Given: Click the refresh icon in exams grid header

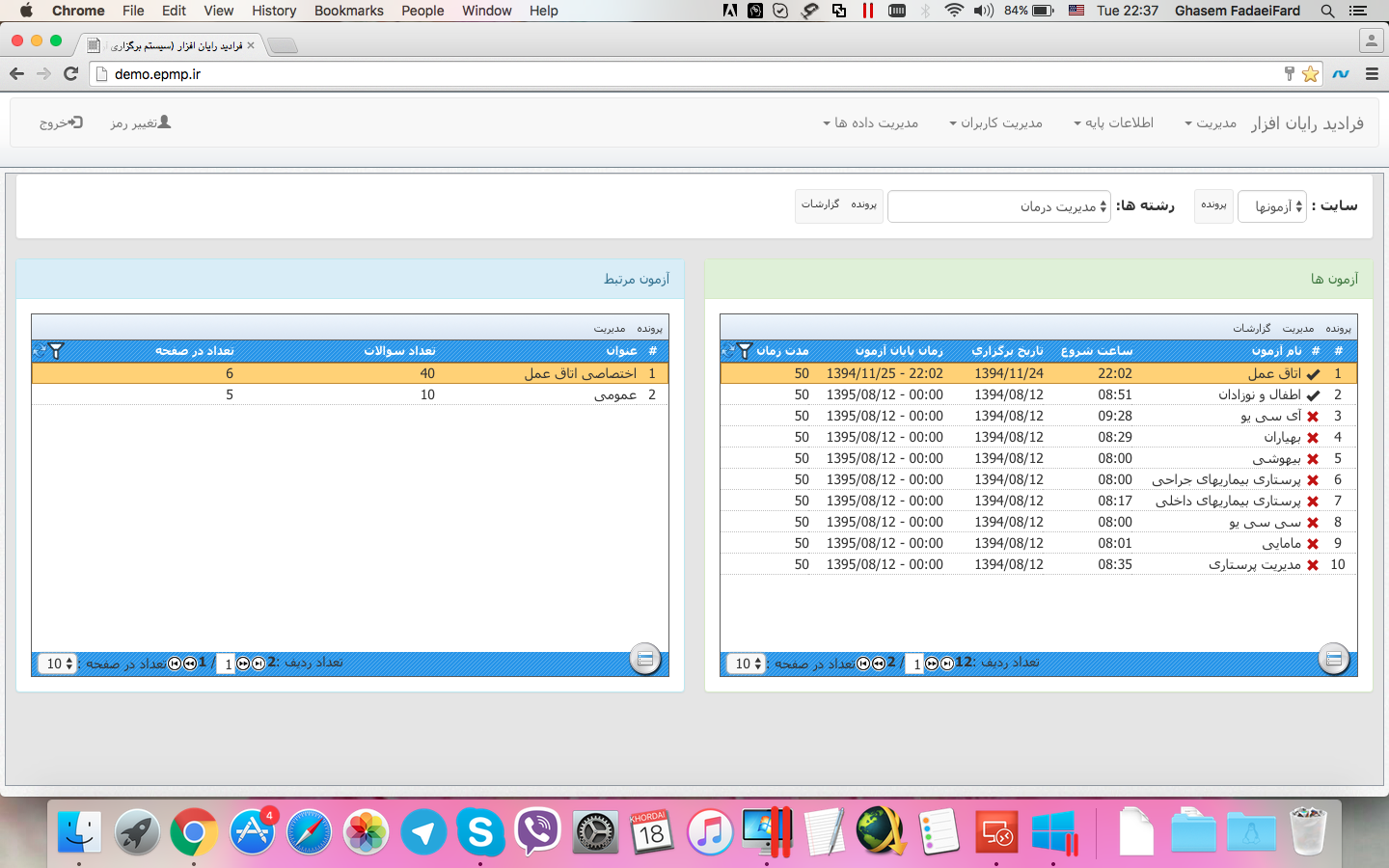Looking at the screenshot, I should pos(729,351).
